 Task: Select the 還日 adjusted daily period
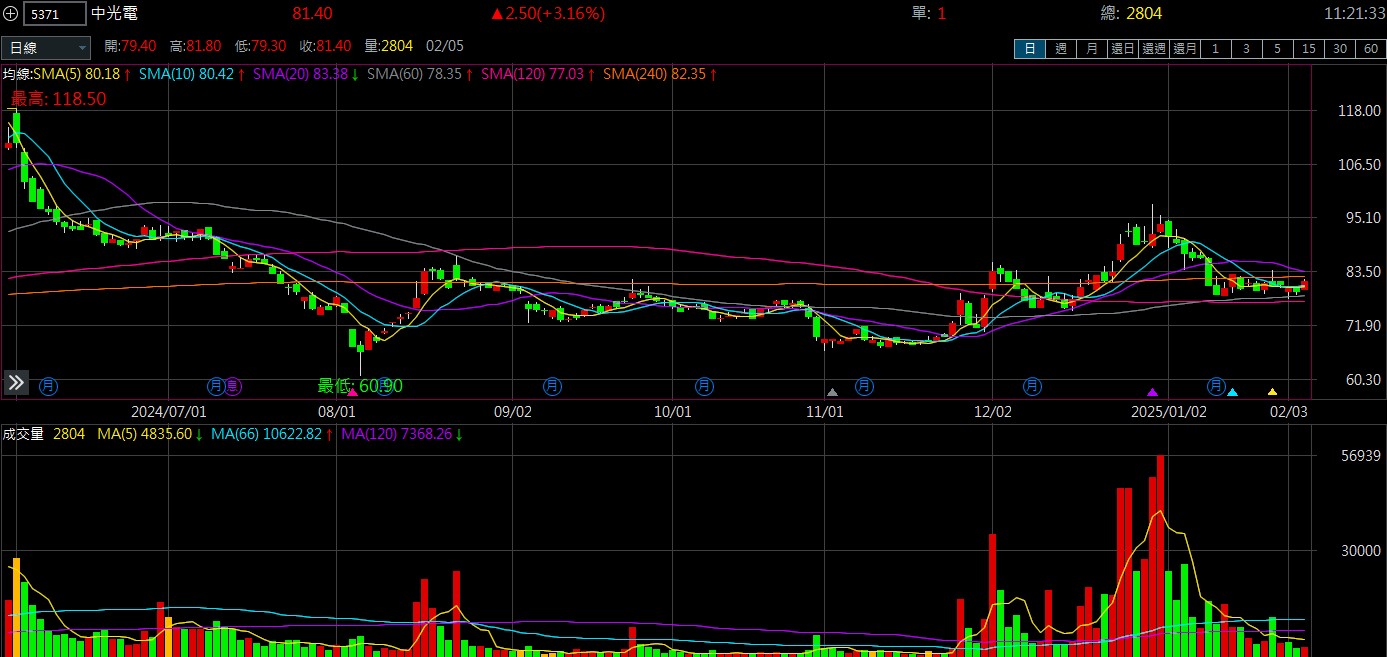pos(1123,48)
